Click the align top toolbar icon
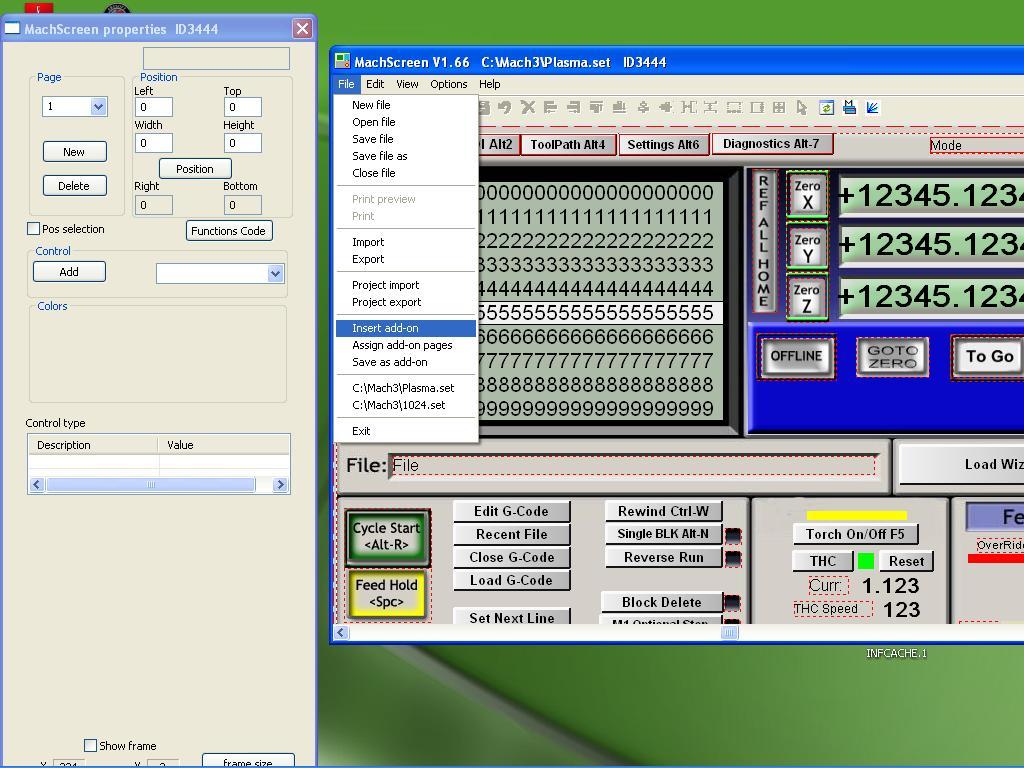 coord(596,107)
